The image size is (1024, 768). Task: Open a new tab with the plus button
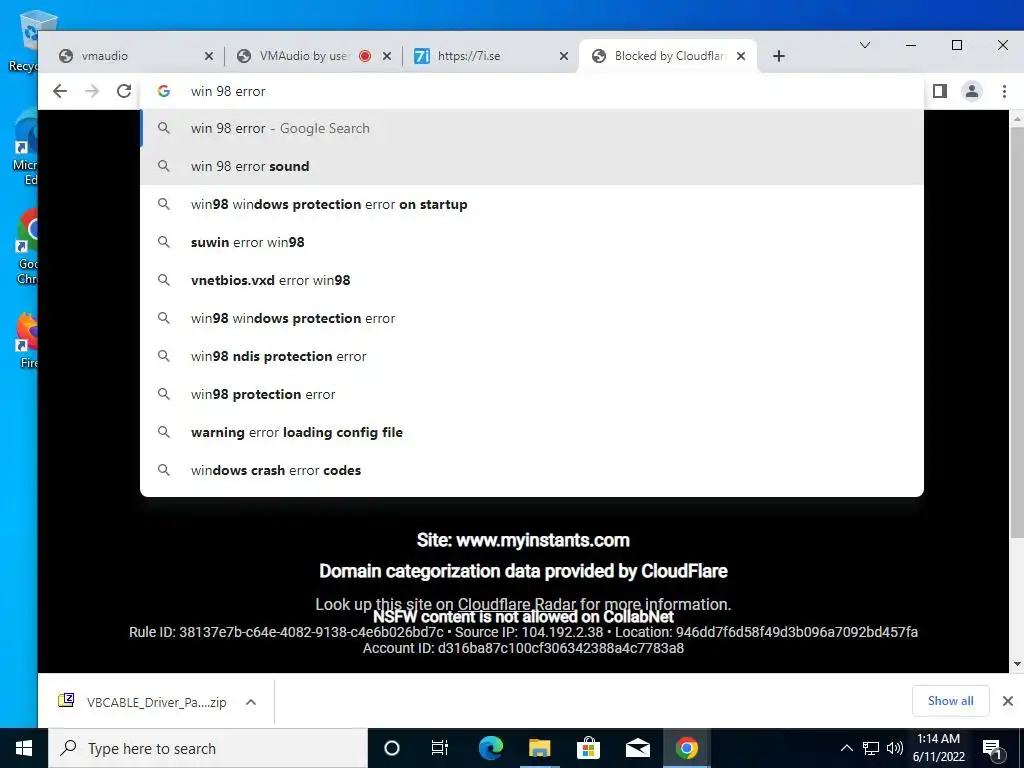(x=778, y=56)
